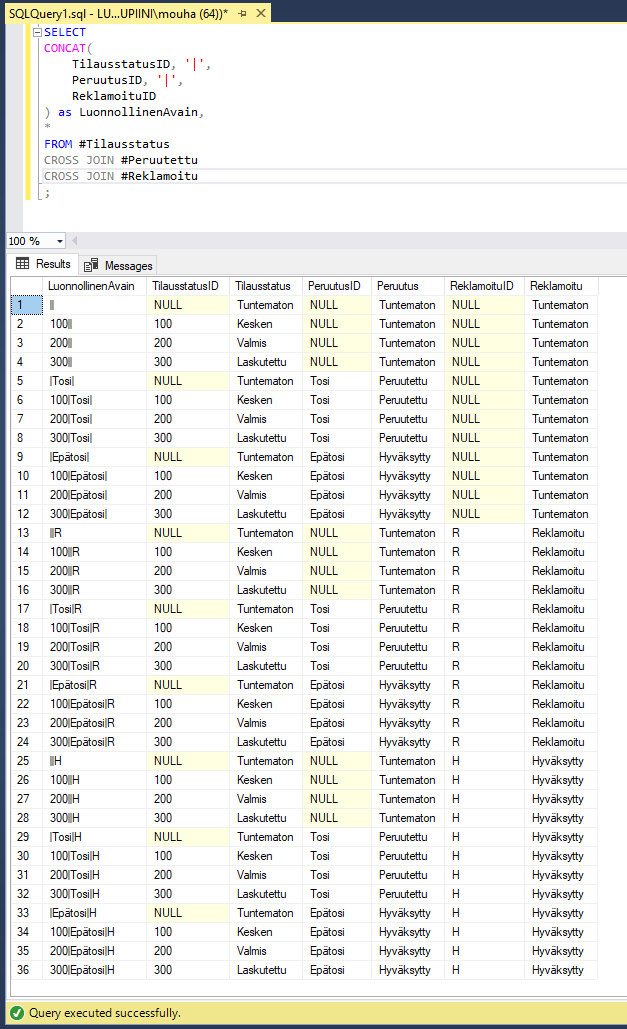Select row 1 by its row header
Screen dimensions: 627x1029
[27, 305]
